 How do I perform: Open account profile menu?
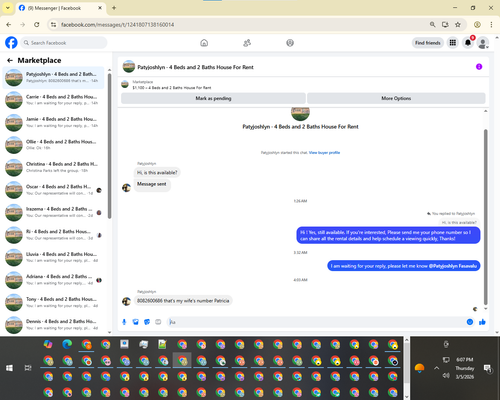coord(483,43)
